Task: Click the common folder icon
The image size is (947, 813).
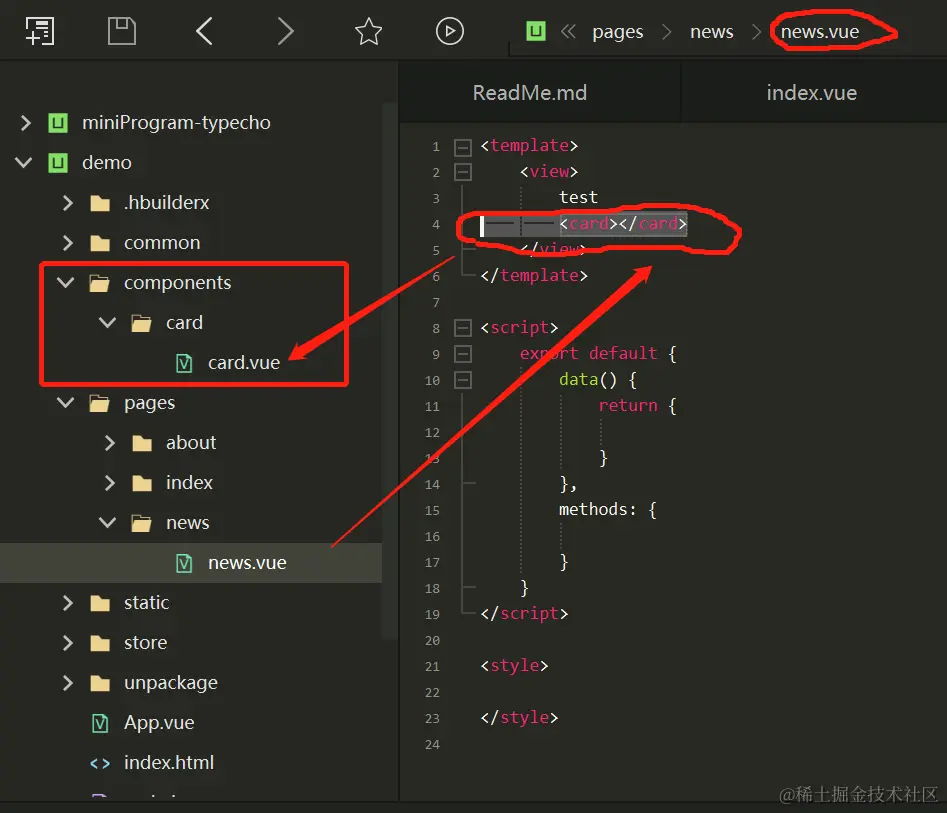Action: tap(100, 243)
